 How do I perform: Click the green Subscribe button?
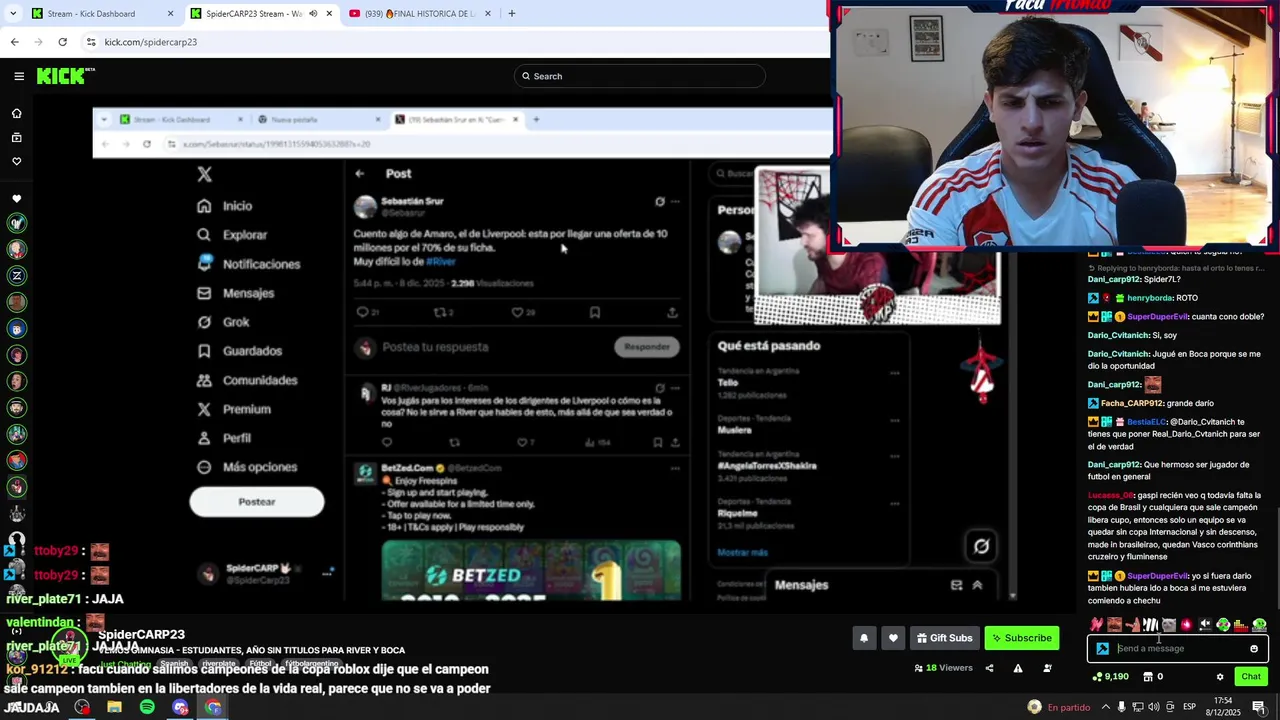point(1021,638)
